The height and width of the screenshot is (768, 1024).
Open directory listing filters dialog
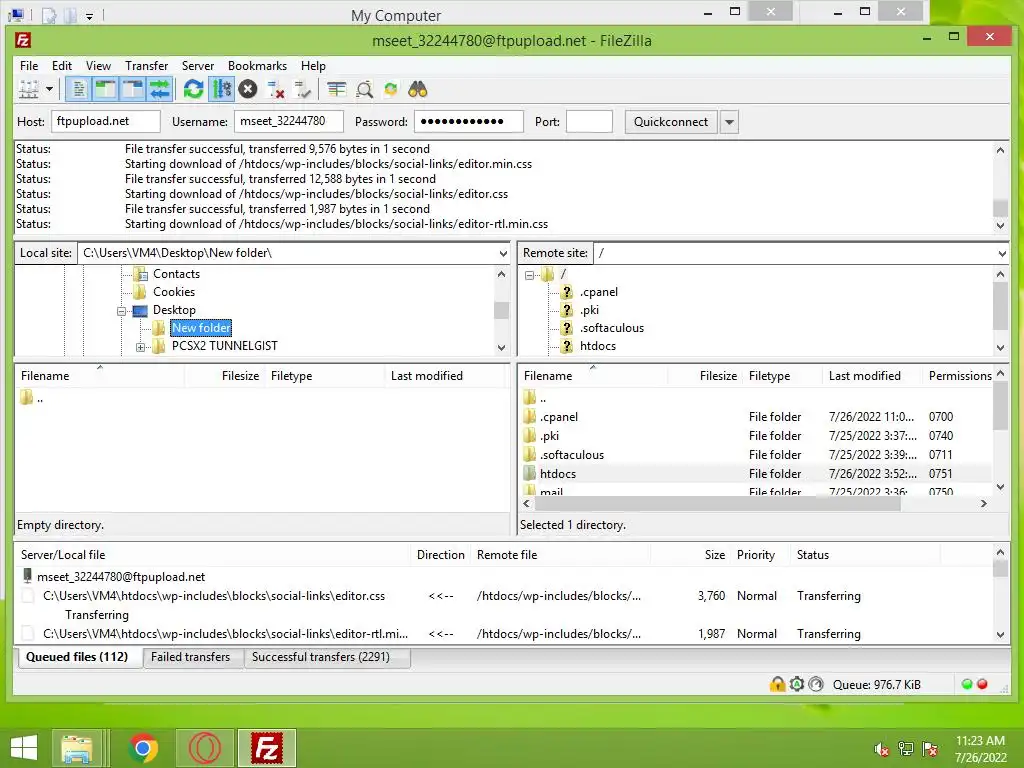pos(337,89)
